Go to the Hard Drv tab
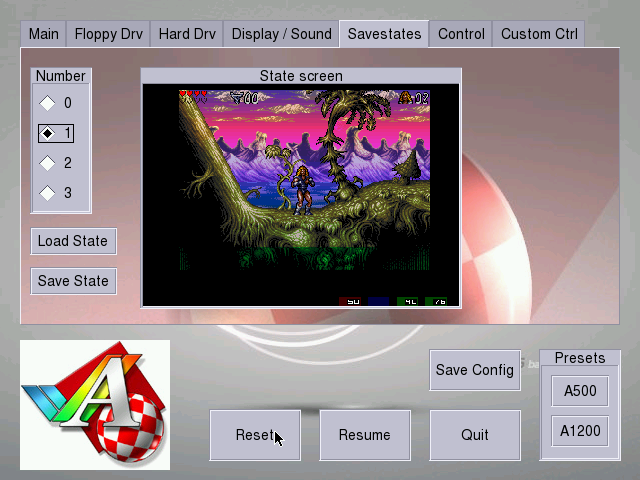Image resolution: width=640 pixels, height=480 pixels. (x=186, y=34)
